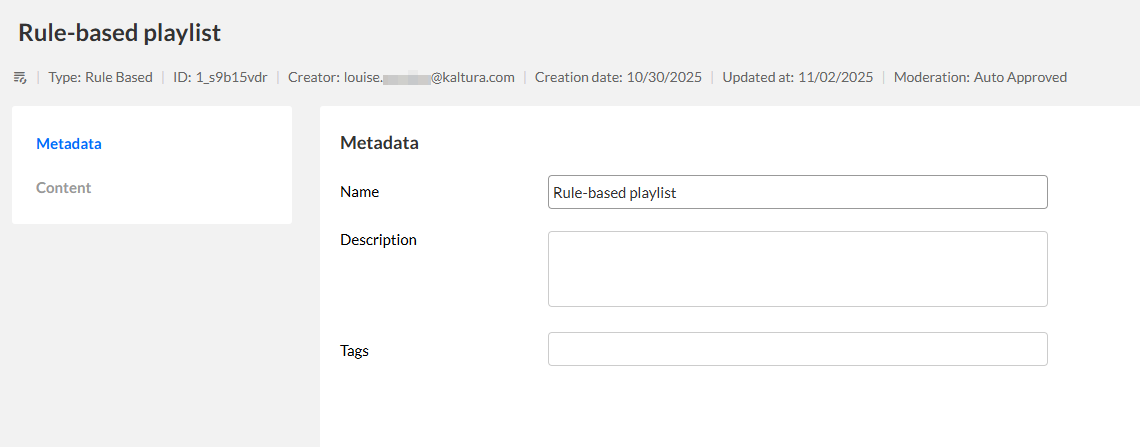Click the rule-based playlist type icon
Viewport: 1140px width, 447px height.
[x=20, y=77]
